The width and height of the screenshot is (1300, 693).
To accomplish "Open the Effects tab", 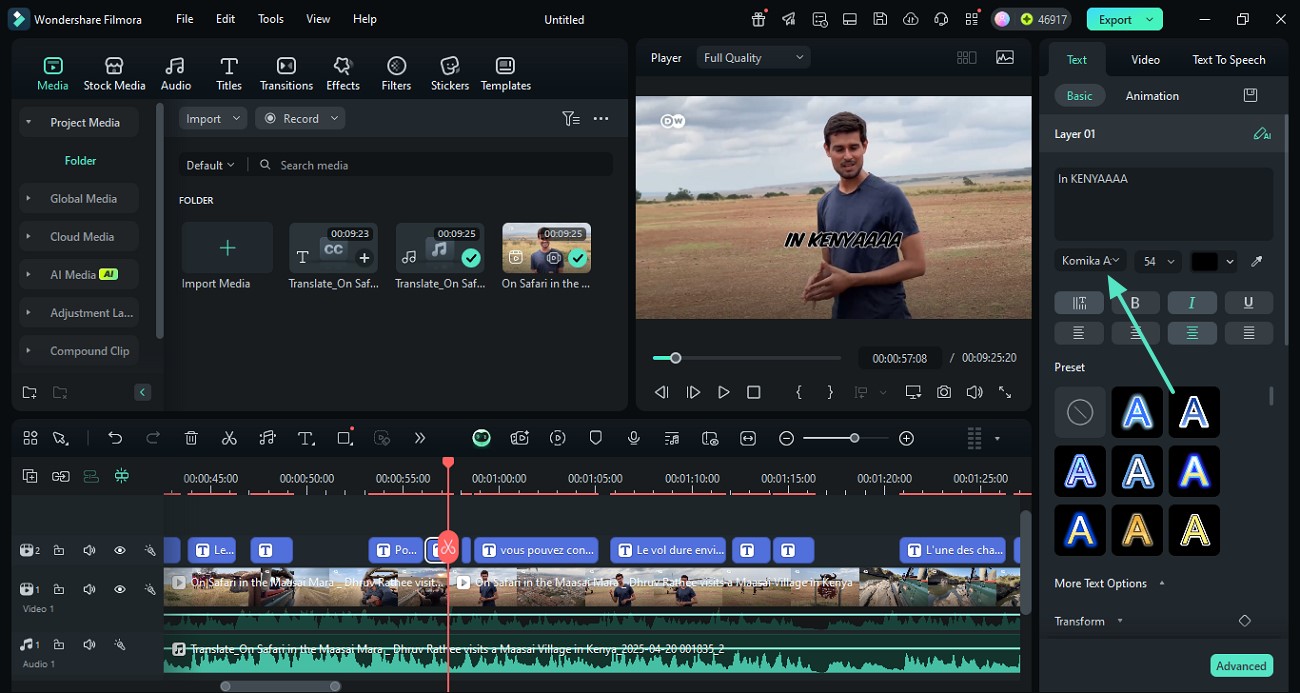I will (343, 74).
